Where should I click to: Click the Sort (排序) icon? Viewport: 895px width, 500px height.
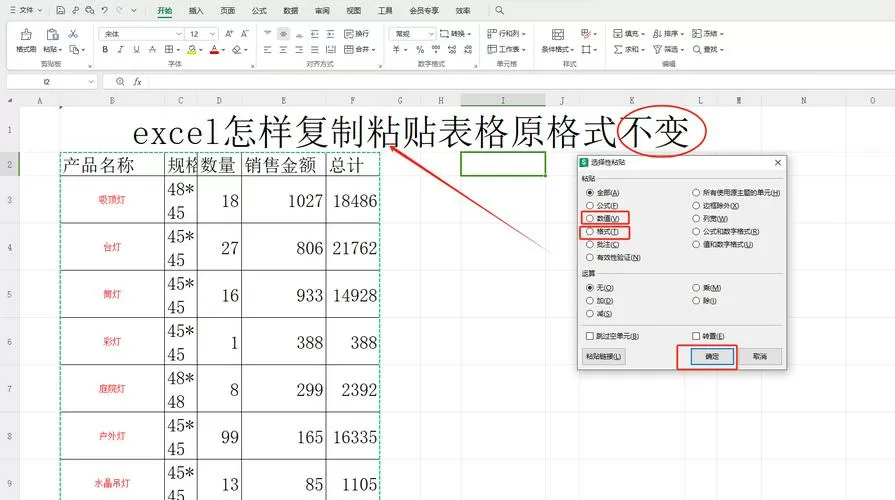click(658, 34)
